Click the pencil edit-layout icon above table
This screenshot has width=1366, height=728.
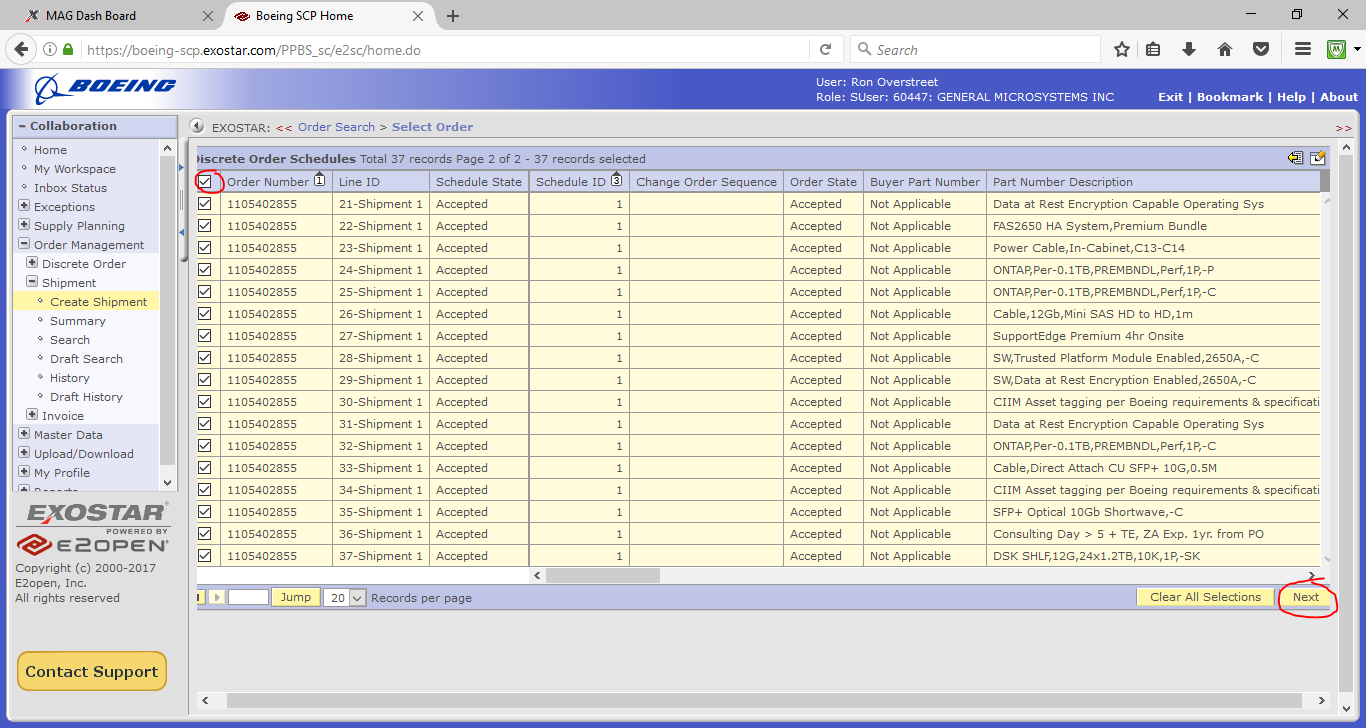pos(1318,158)
